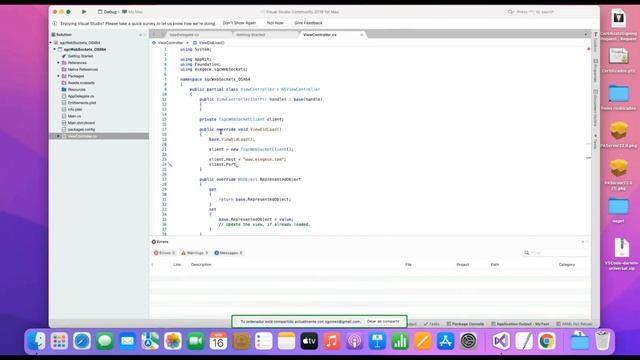Viewport: 640px width, 360px height.
Task: Select the Resources folder
Action: [77, 89]
